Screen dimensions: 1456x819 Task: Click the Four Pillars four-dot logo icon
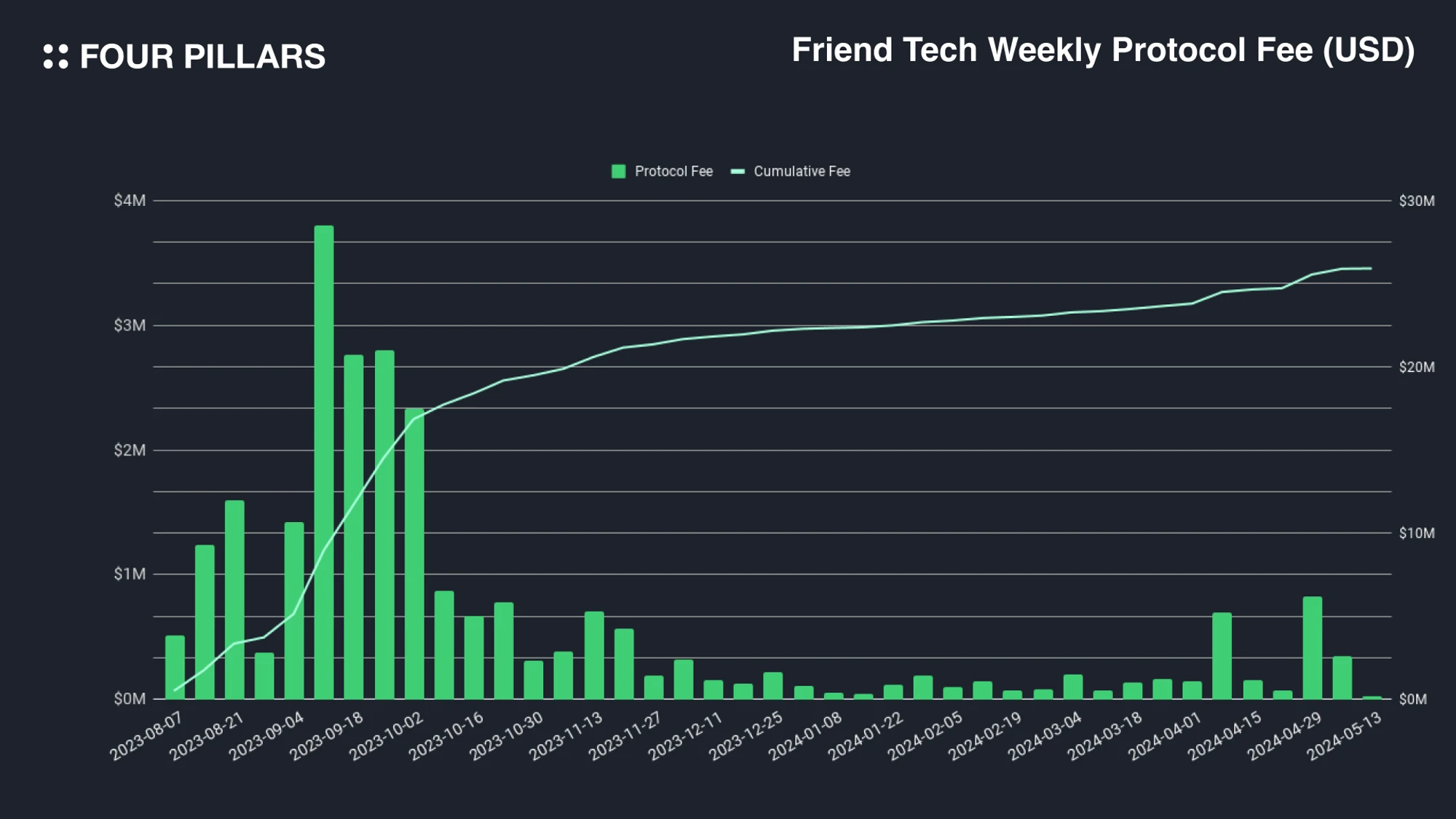55,56
